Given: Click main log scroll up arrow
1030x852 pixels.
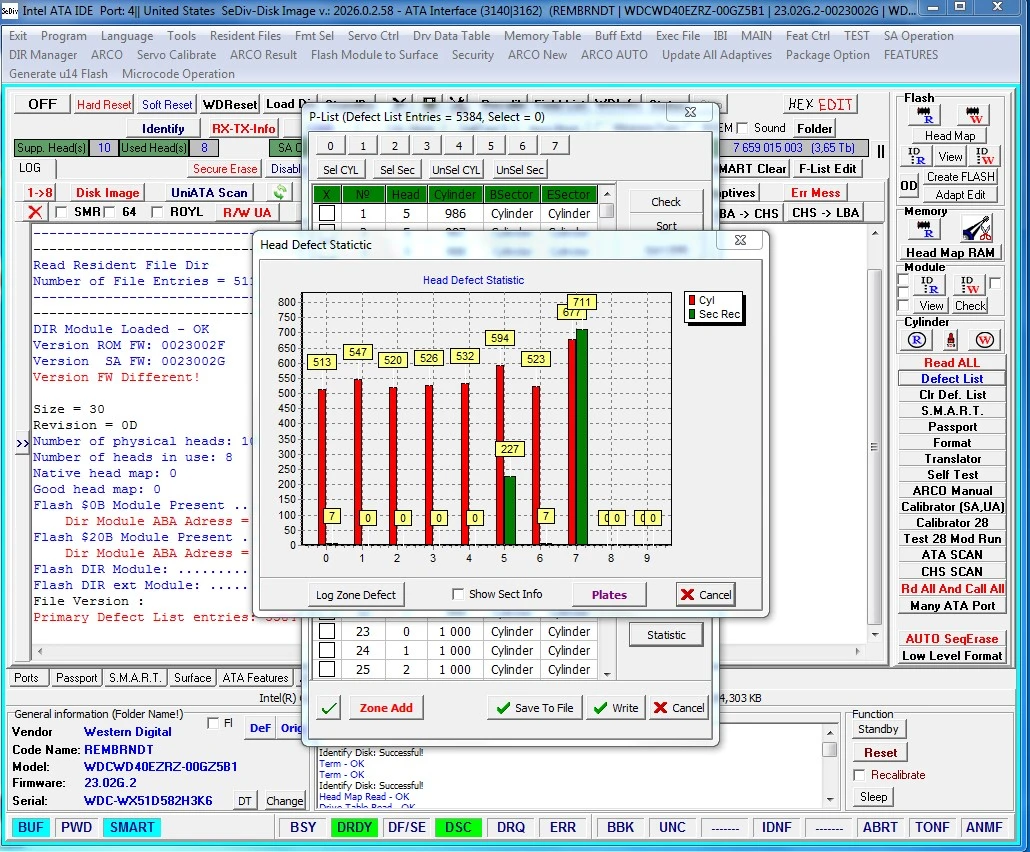Looking at the screenshot, I should coord(874,233).
